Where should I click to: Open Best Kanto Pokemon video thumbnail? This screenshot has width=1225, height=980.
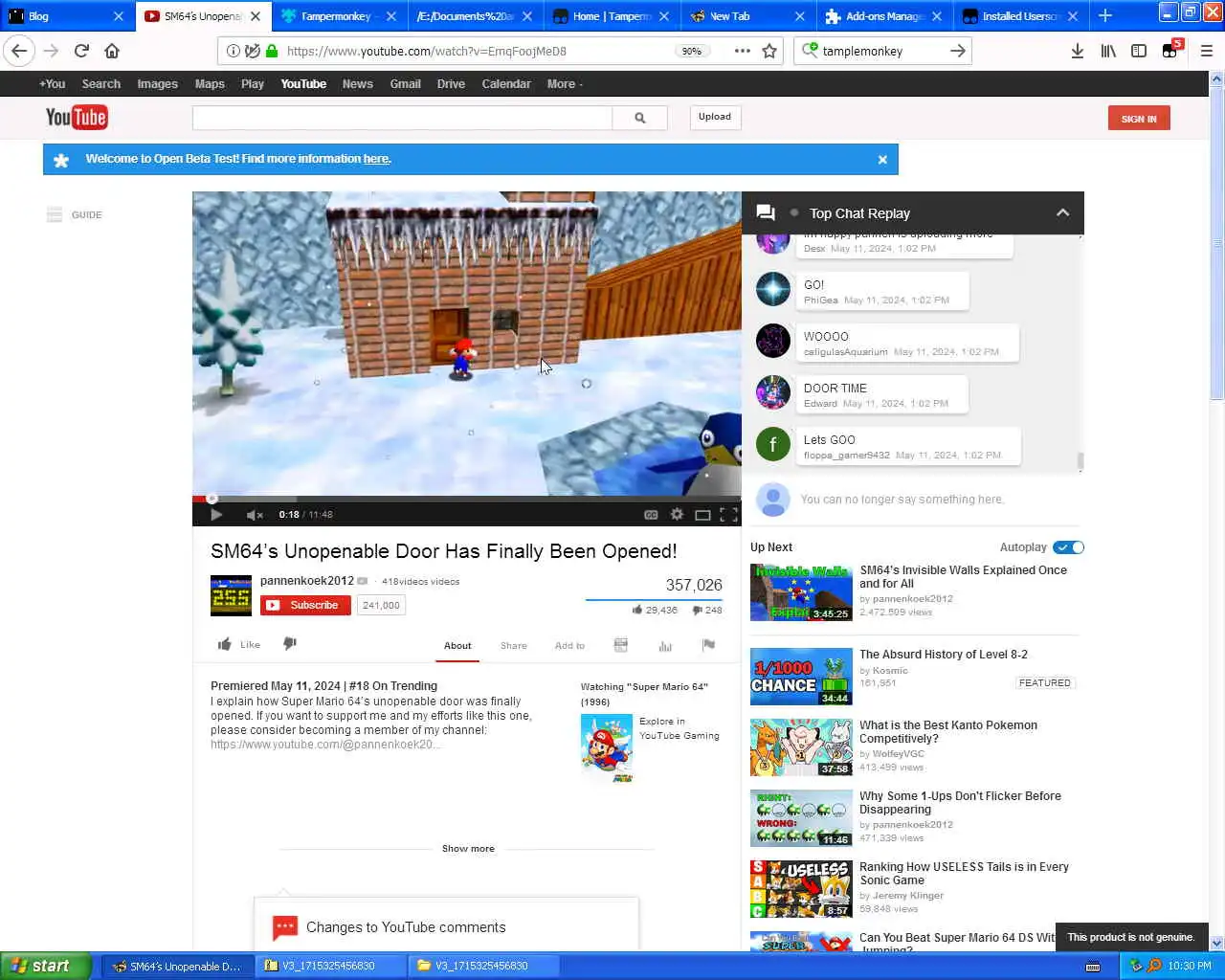pos(801,747)
